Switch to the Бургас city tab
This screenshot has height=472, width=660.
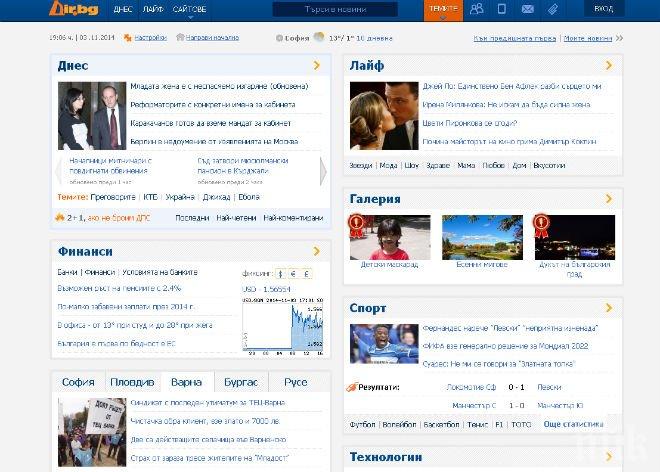coord(241,382)
